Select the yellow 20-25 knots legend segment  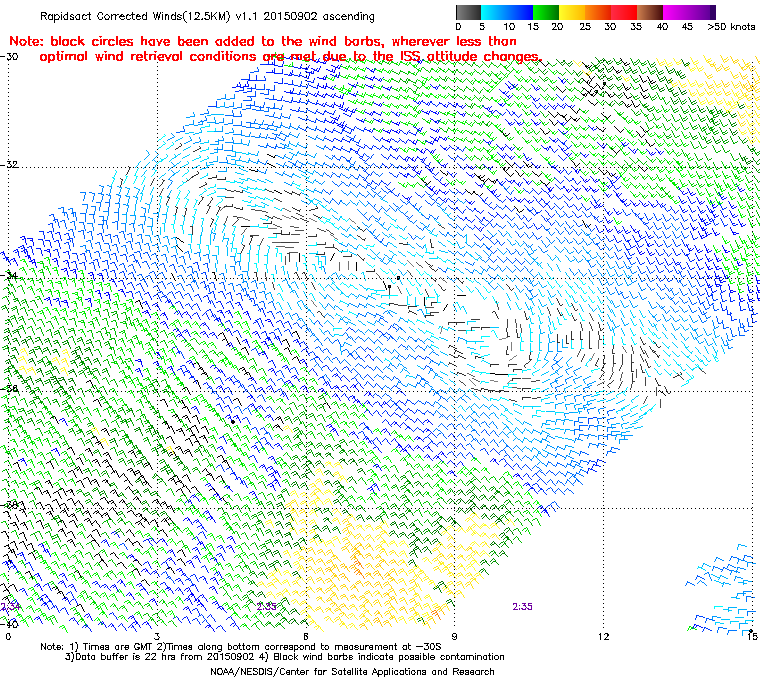point(572,12)
